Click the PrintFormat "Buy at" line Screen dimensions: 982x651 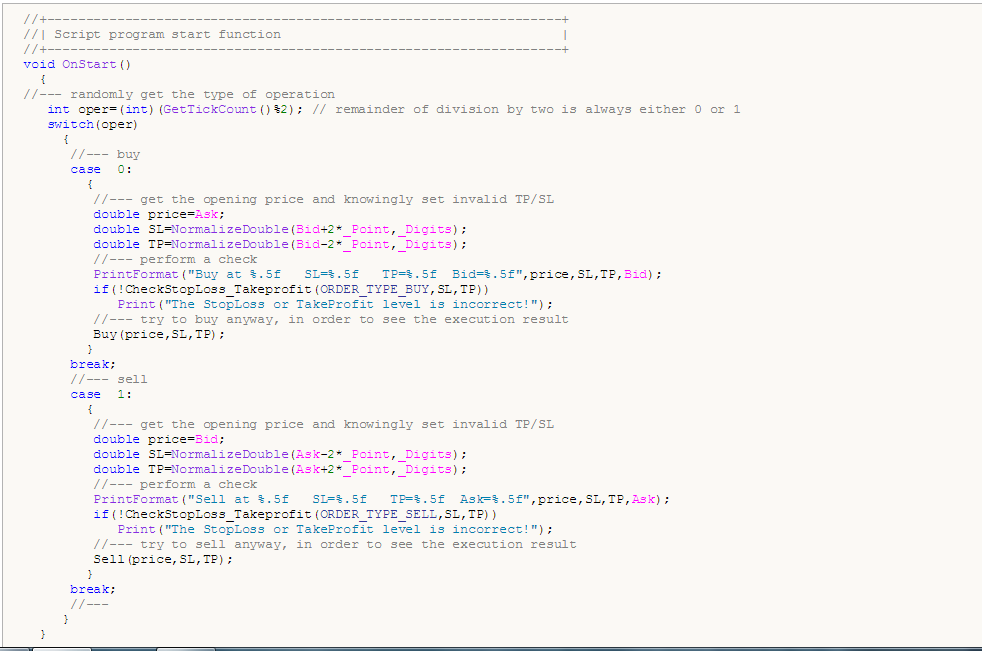378,274
